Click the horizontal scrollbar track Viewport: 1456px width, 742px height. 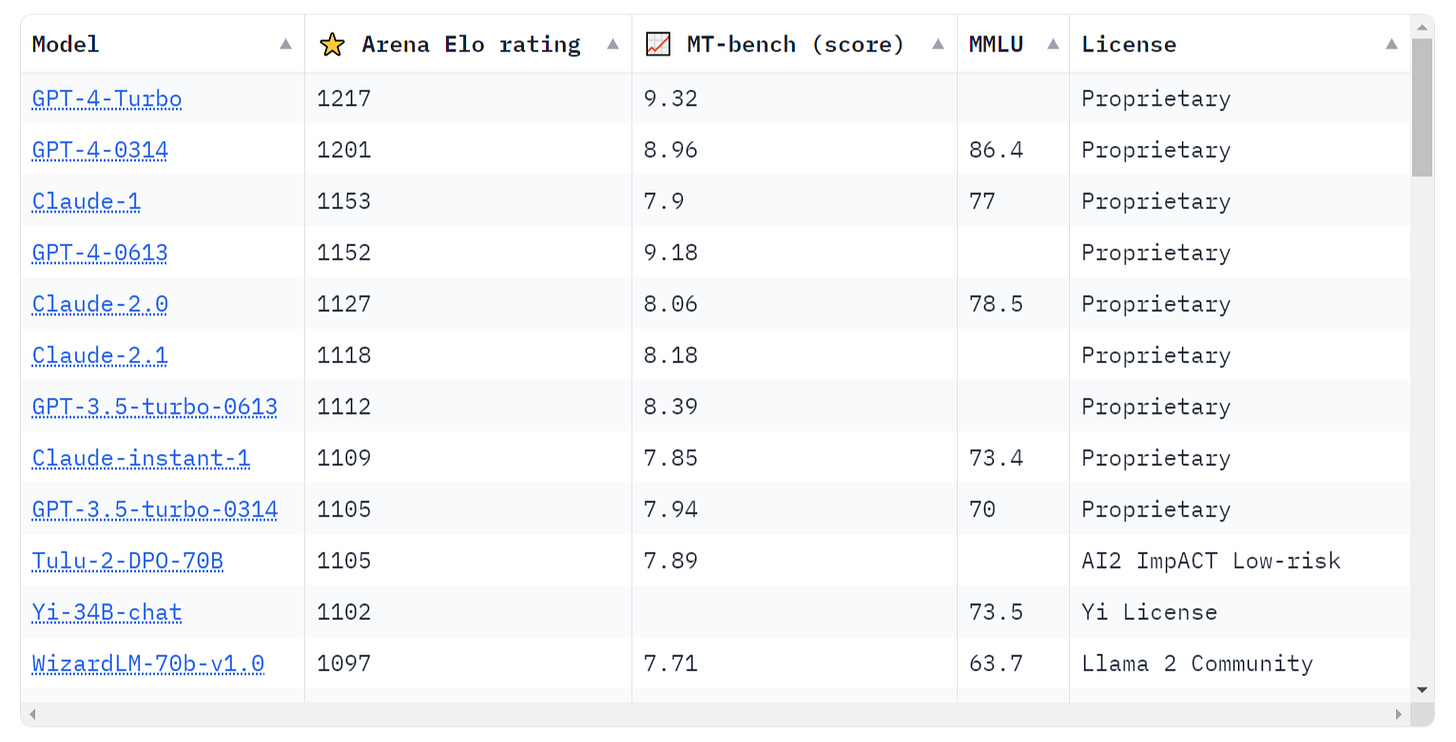(x=715, y=714)
